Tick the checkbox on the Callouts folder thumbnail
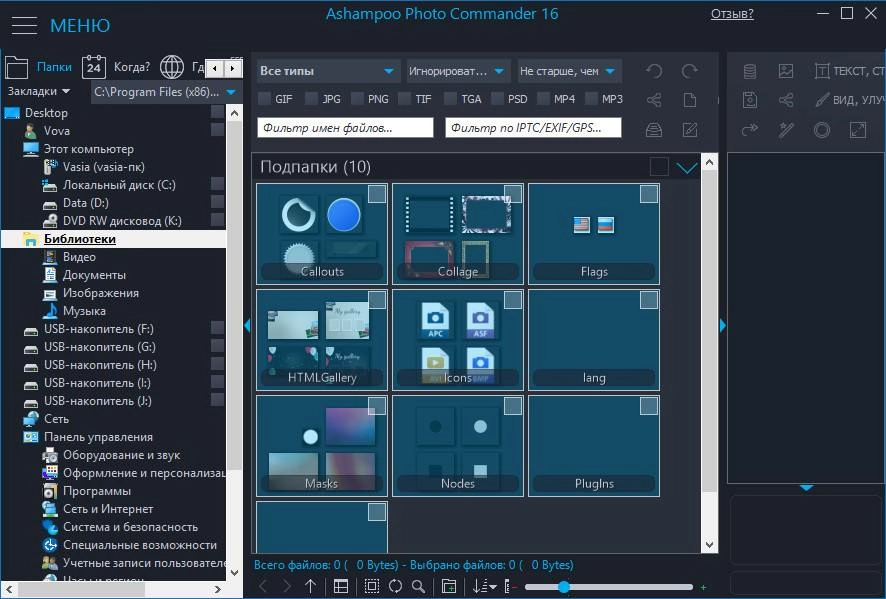This screenshot has width=886, height=599. pos(377,194)
